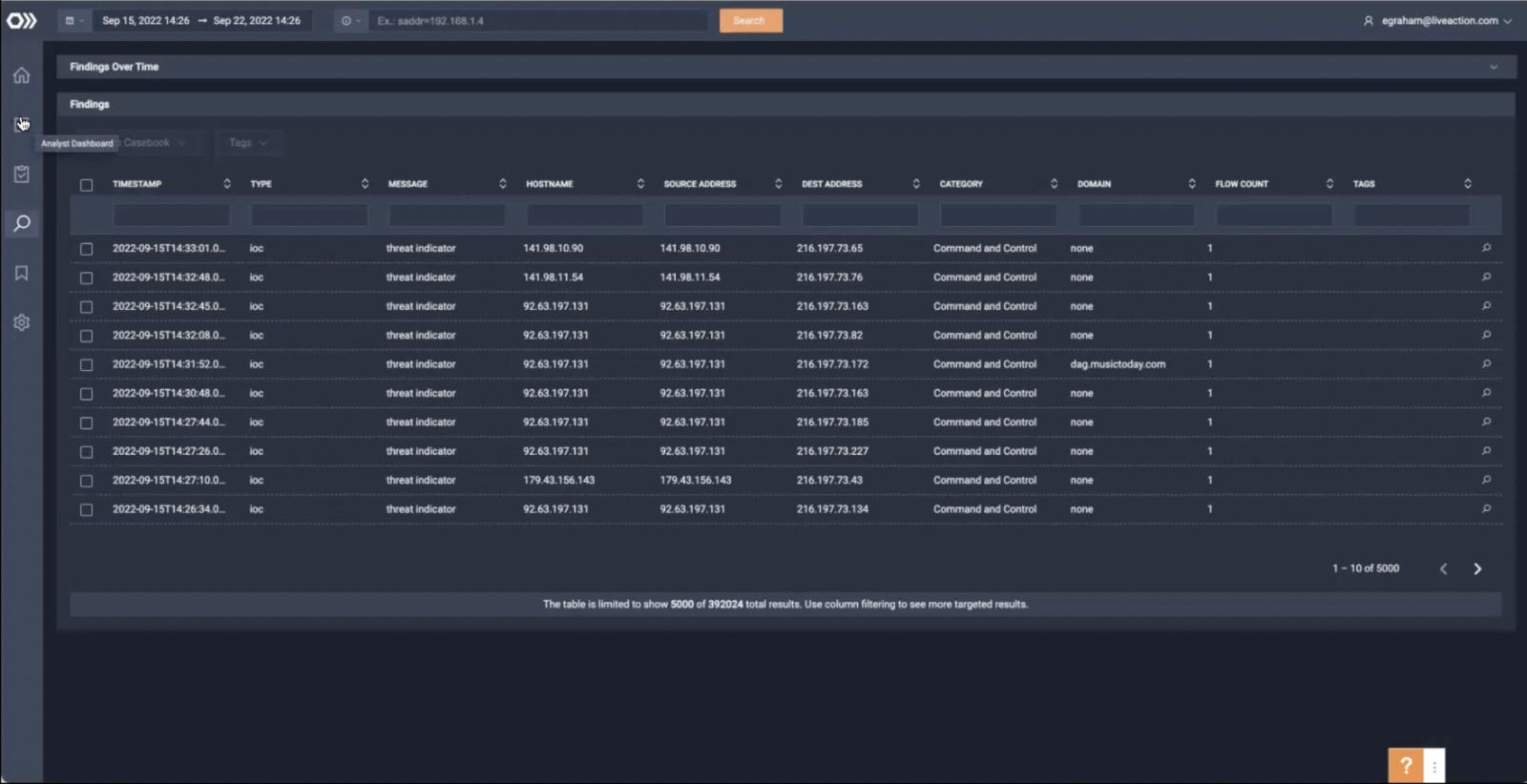Inspect finding row 14:32:08 magnifier icon
1527x784 pixels.
[1486, 335]
